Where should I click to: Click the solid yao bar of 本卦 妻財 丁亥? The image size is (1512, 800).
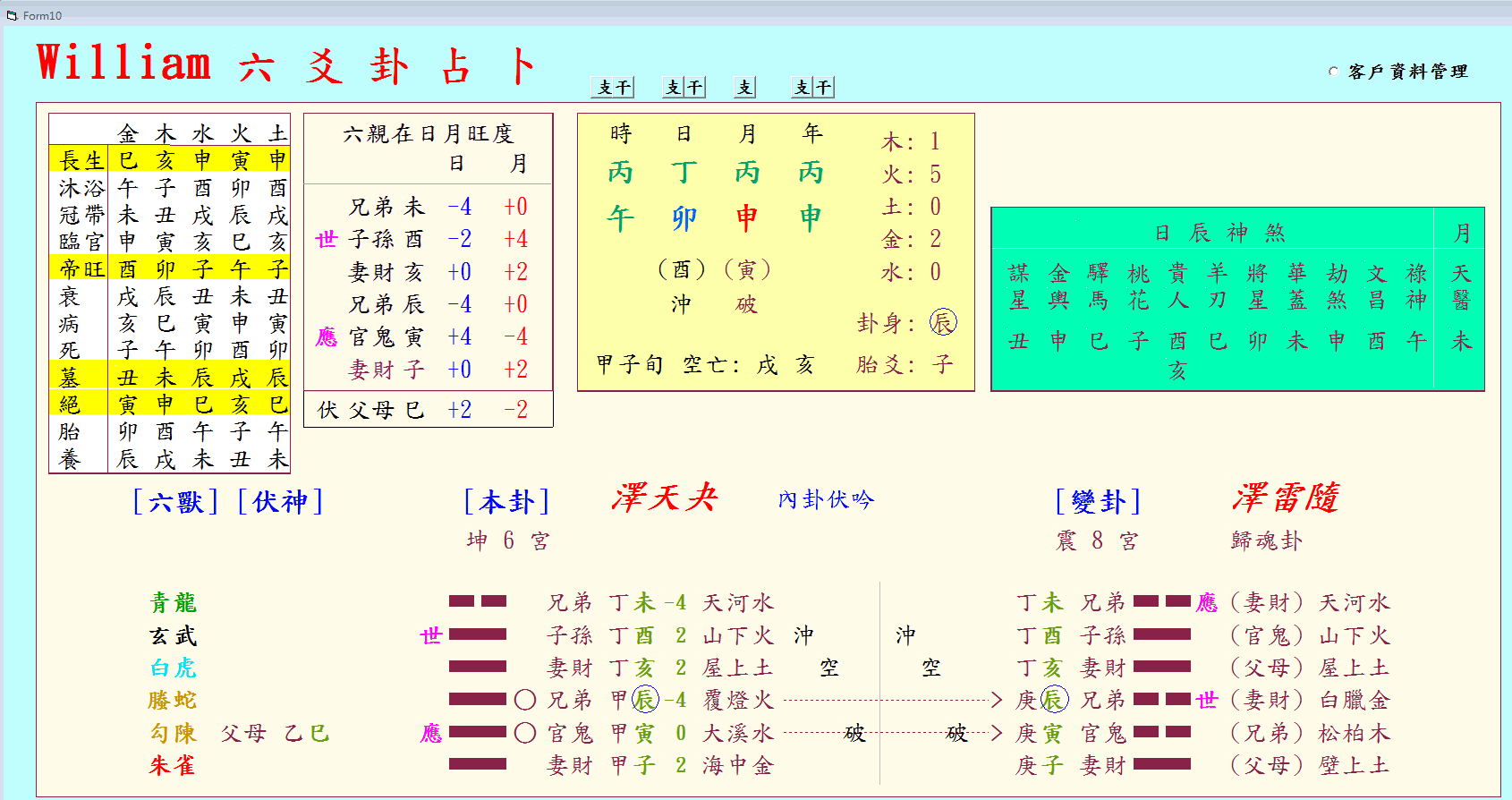[478, 667]
